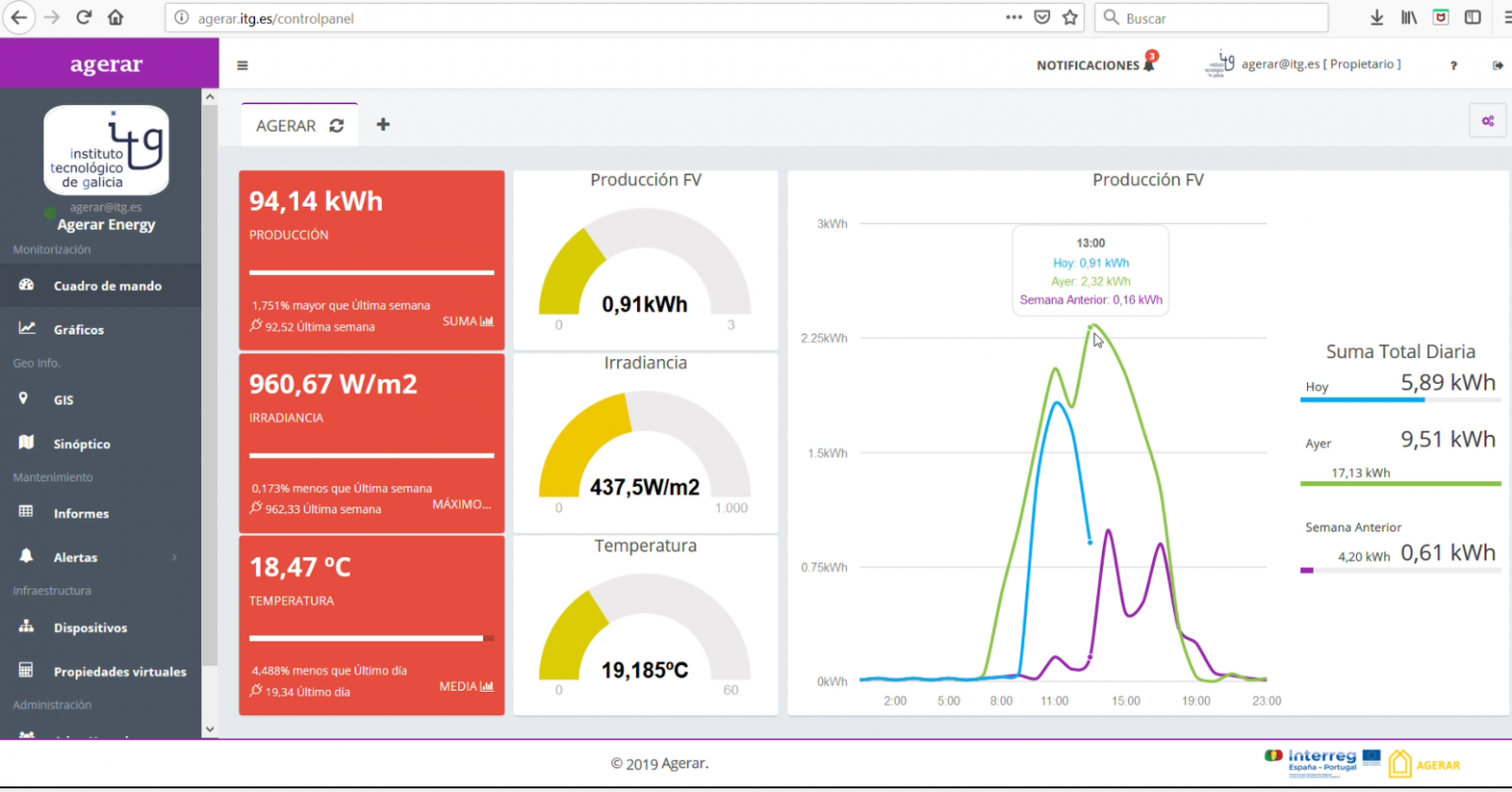Open the agerar@itg.es user account menu

1319,64
